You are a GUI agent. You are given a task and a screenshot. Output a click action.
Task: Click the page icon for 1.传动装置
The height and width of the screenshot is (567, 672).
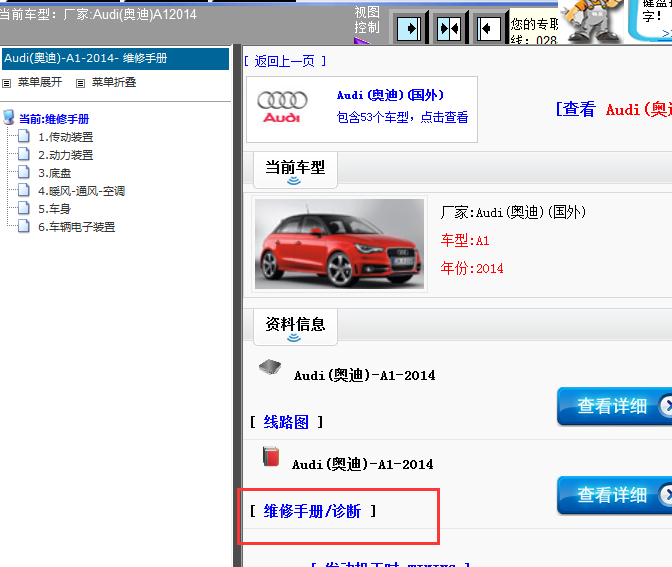pos(24,136)
